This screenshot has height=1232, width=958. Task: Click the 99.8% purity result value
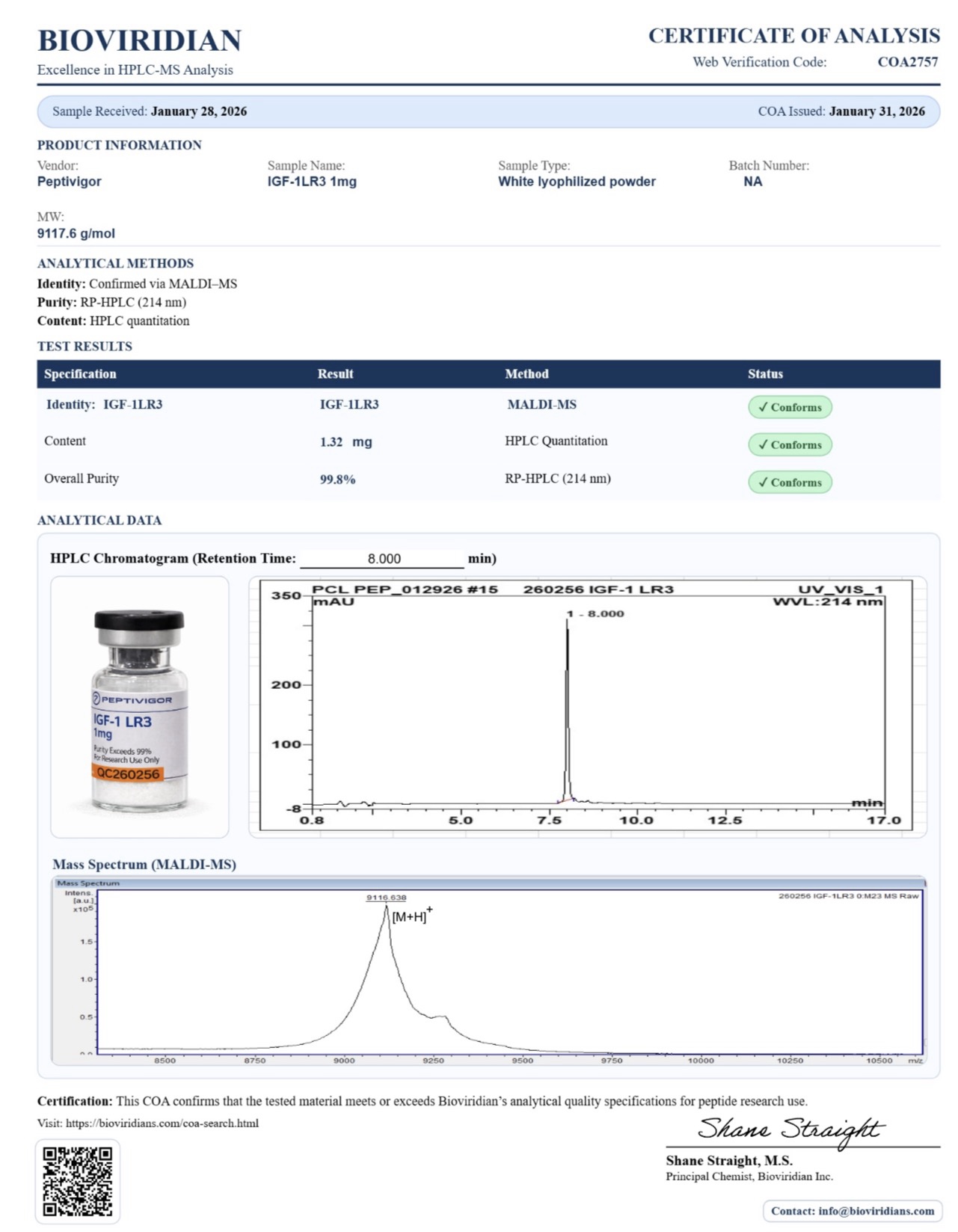click(337, 479)
